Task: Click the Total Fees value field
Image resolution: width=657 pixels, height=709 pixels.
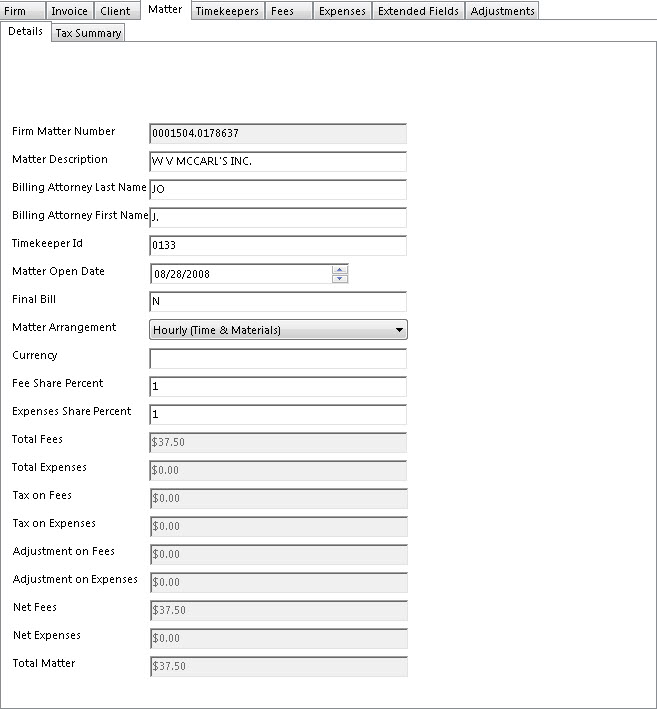Action: pos(278,443)
